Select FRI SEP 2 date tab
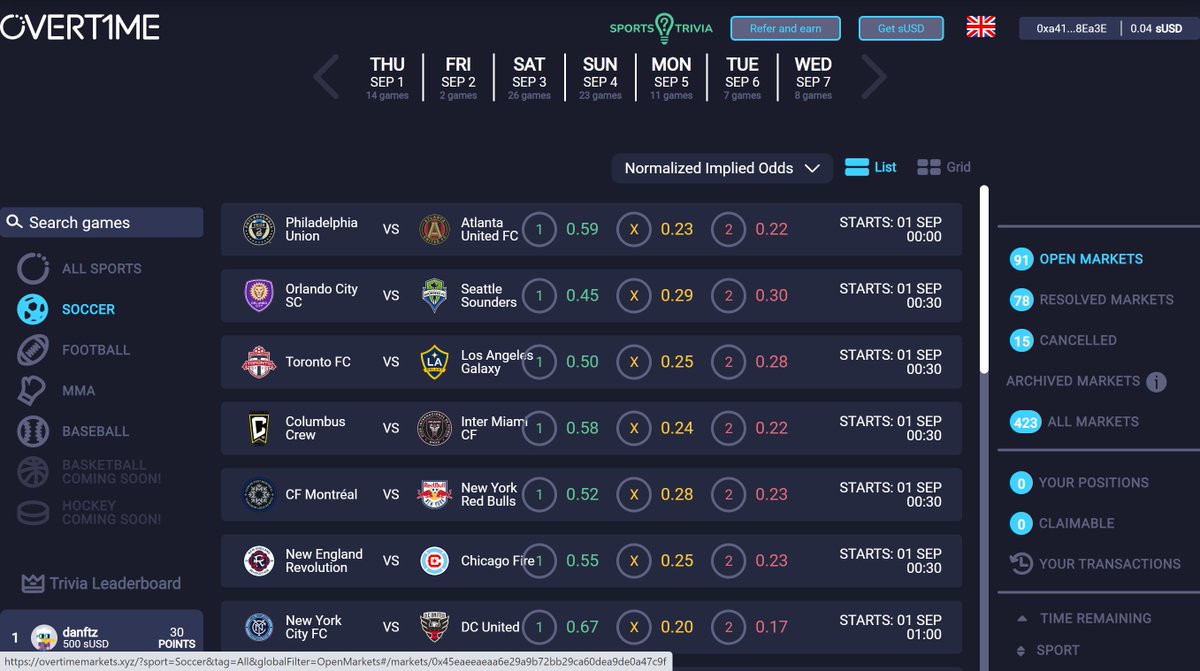This screenshot has height=671, width=1200. (458, 77)
